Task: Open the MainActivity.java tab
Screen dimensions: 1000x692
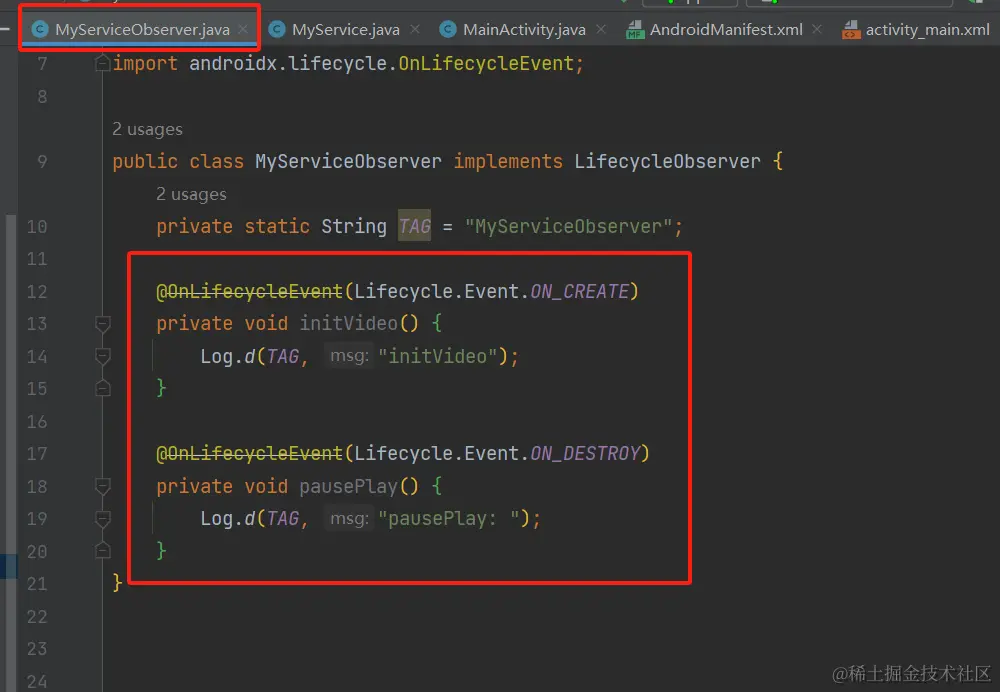Action: (x=524, y=29)
